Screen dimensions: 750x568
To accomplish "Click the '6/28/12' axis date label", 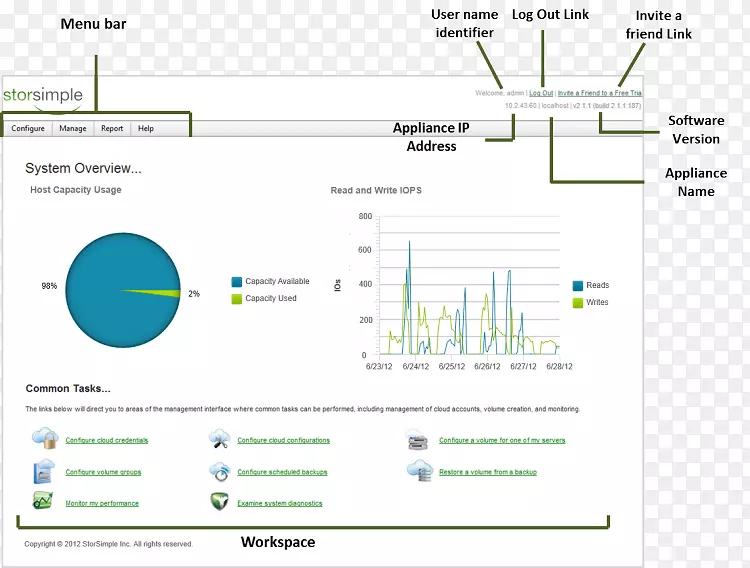I will click(x=559, y=367).
